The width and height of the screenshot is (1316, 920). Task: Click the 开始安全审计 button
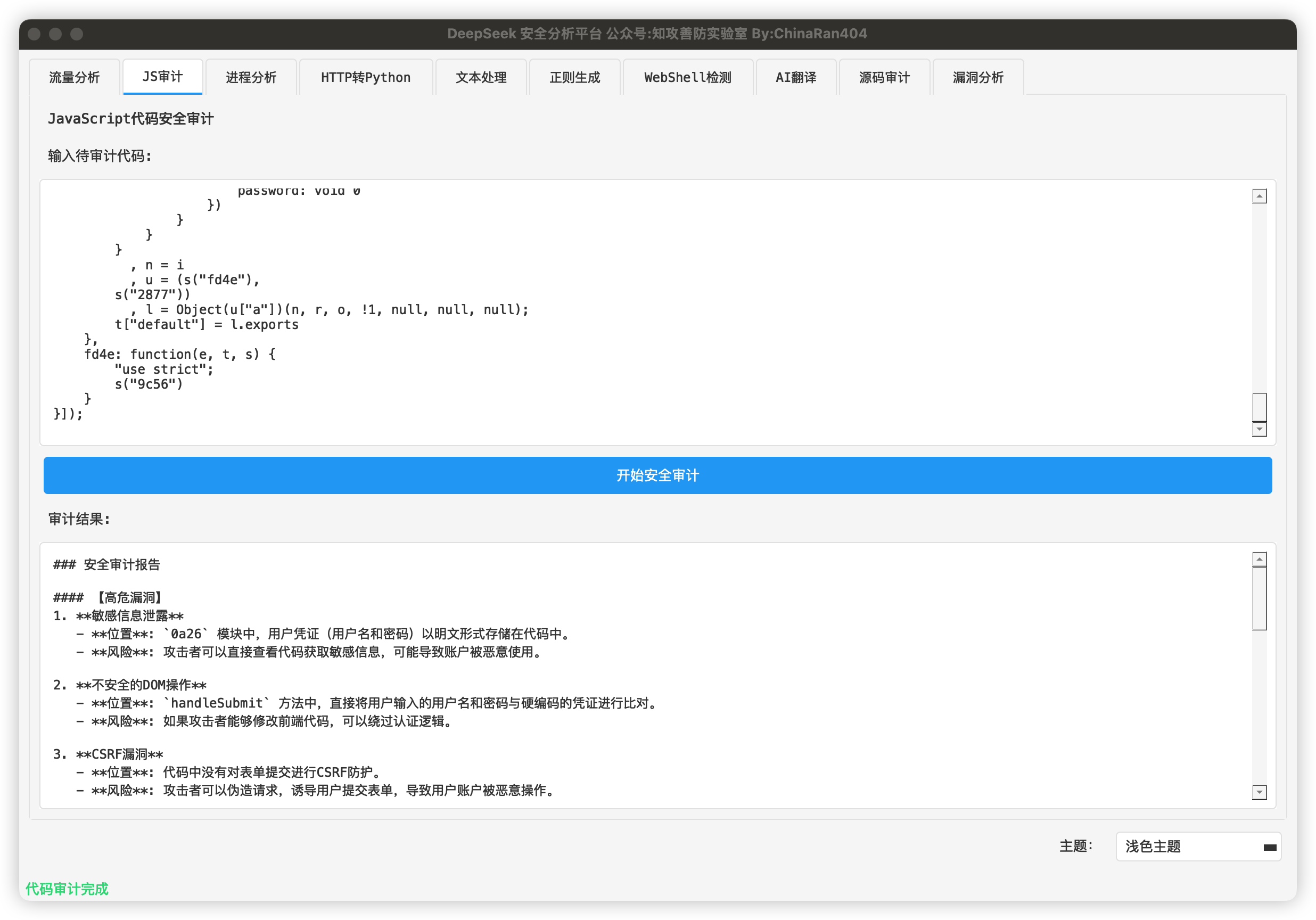(657, 475)
